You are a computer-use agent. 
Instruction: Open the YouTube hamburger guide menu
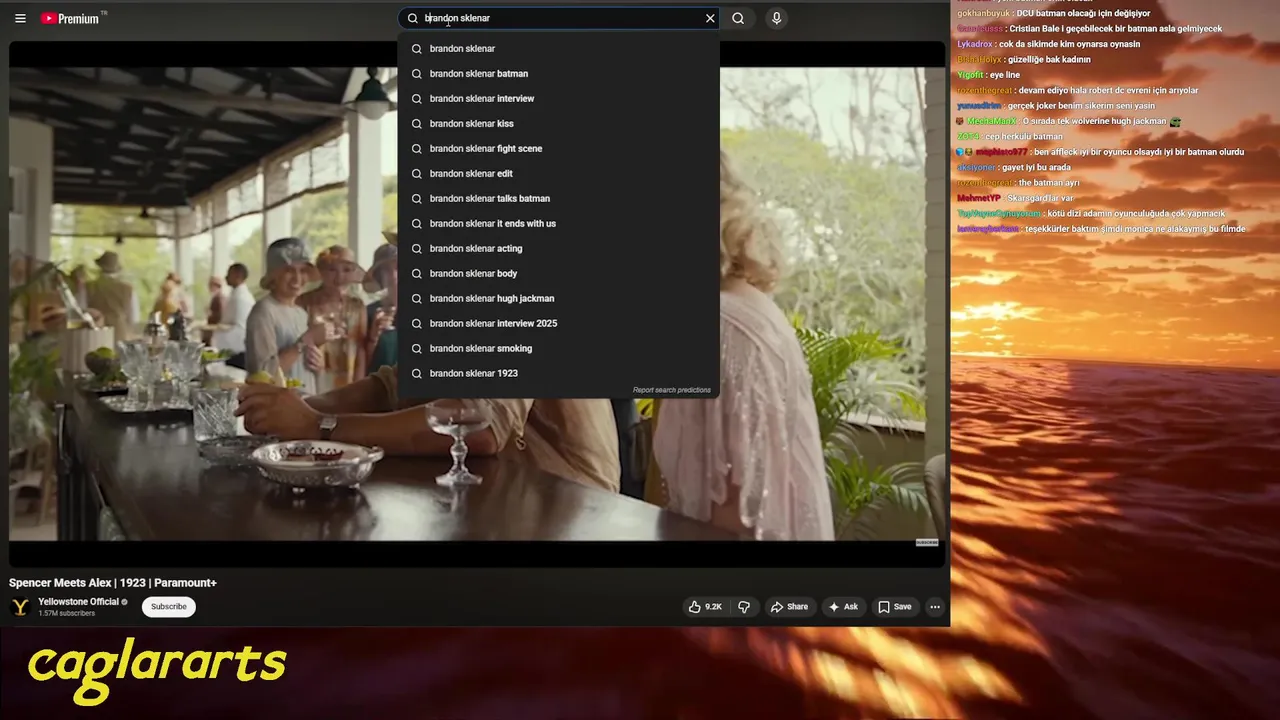[x=20, y=18]
